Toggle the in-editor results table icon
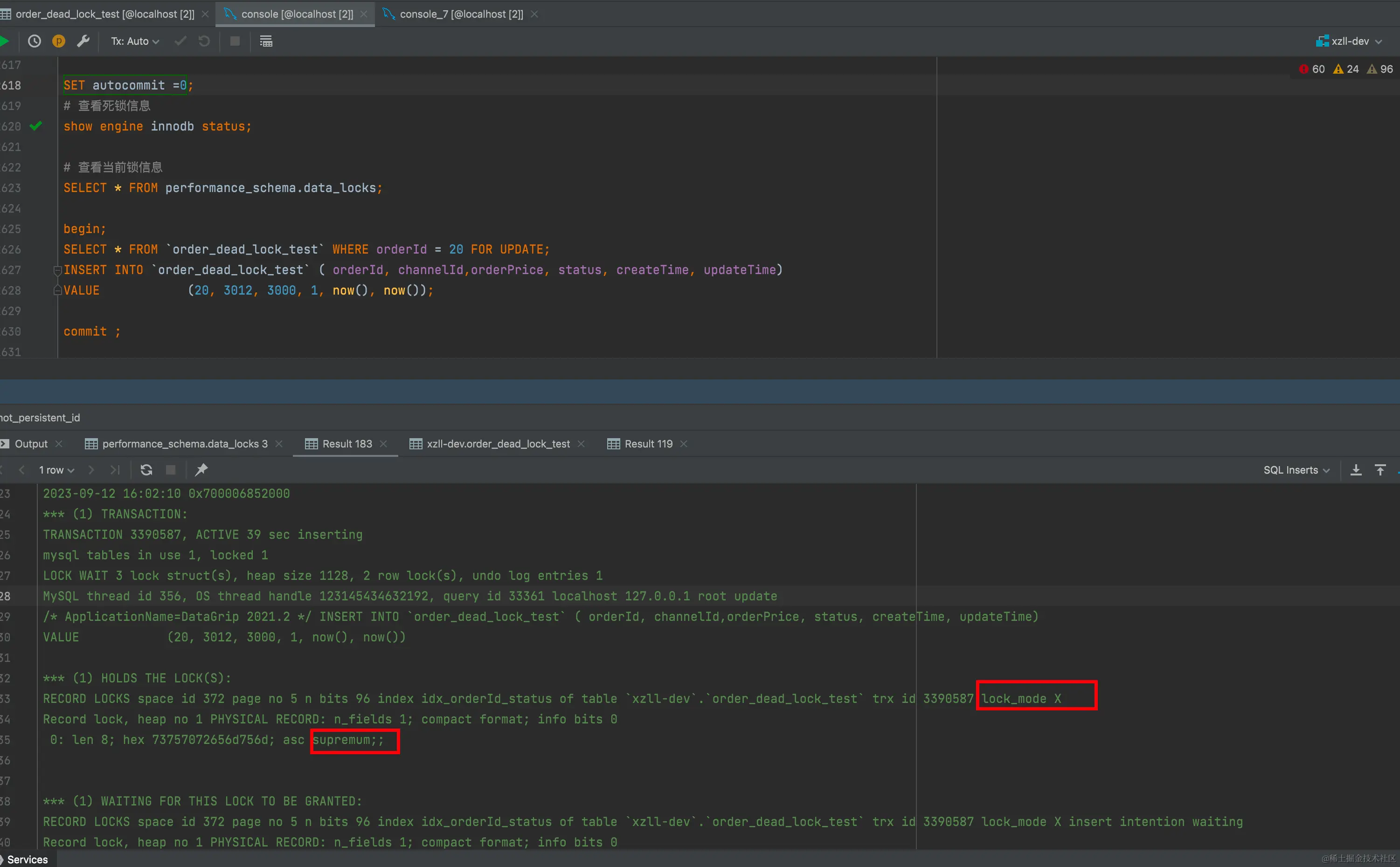1400x867 pixels. coord(266,41)
